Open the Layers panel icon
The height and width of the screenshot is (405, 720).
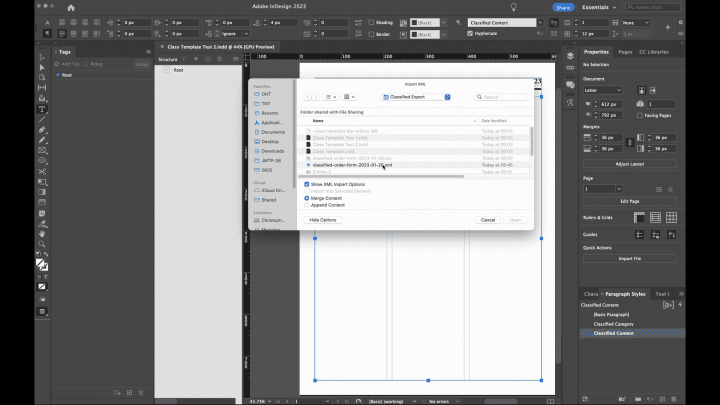click(570, 56)
